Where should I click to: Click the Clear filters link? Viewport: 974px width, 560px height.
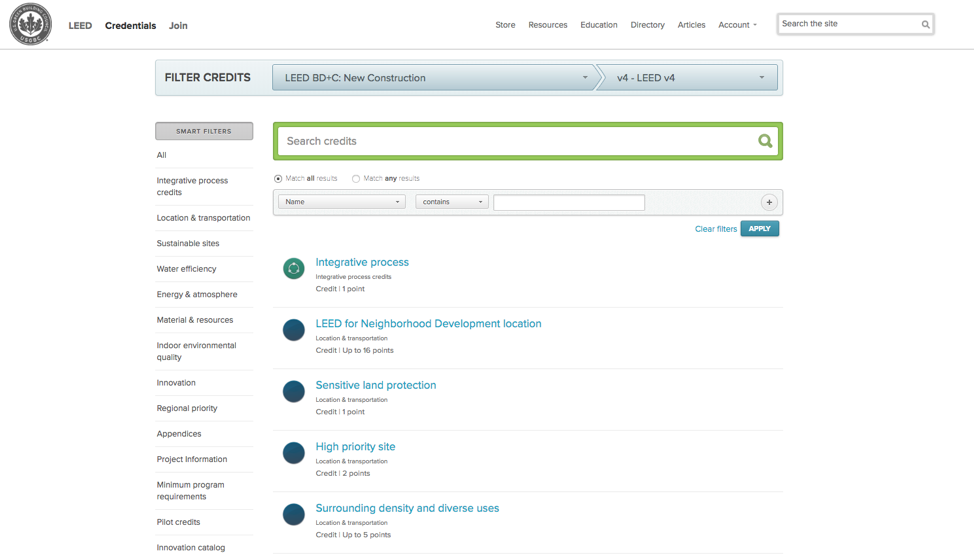coord(716,229)
